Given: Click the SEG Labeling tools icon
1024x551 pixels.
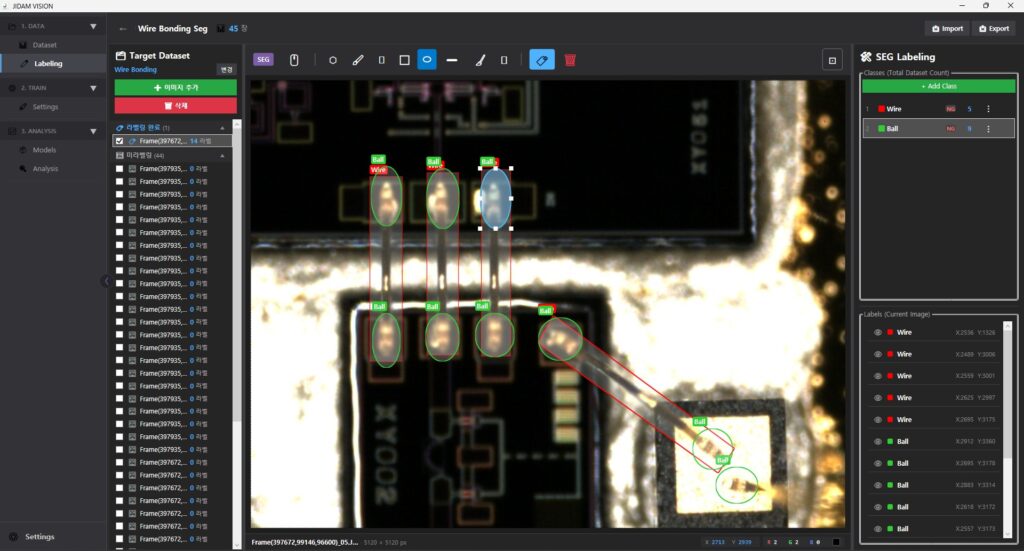Looking at the screenshot, I should (x=866, y=57).
